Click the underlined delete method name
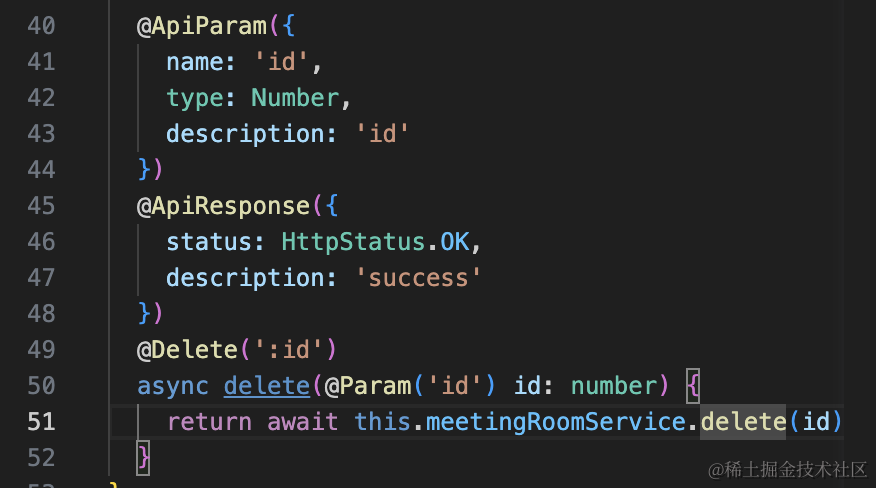 tap(267, 386)
